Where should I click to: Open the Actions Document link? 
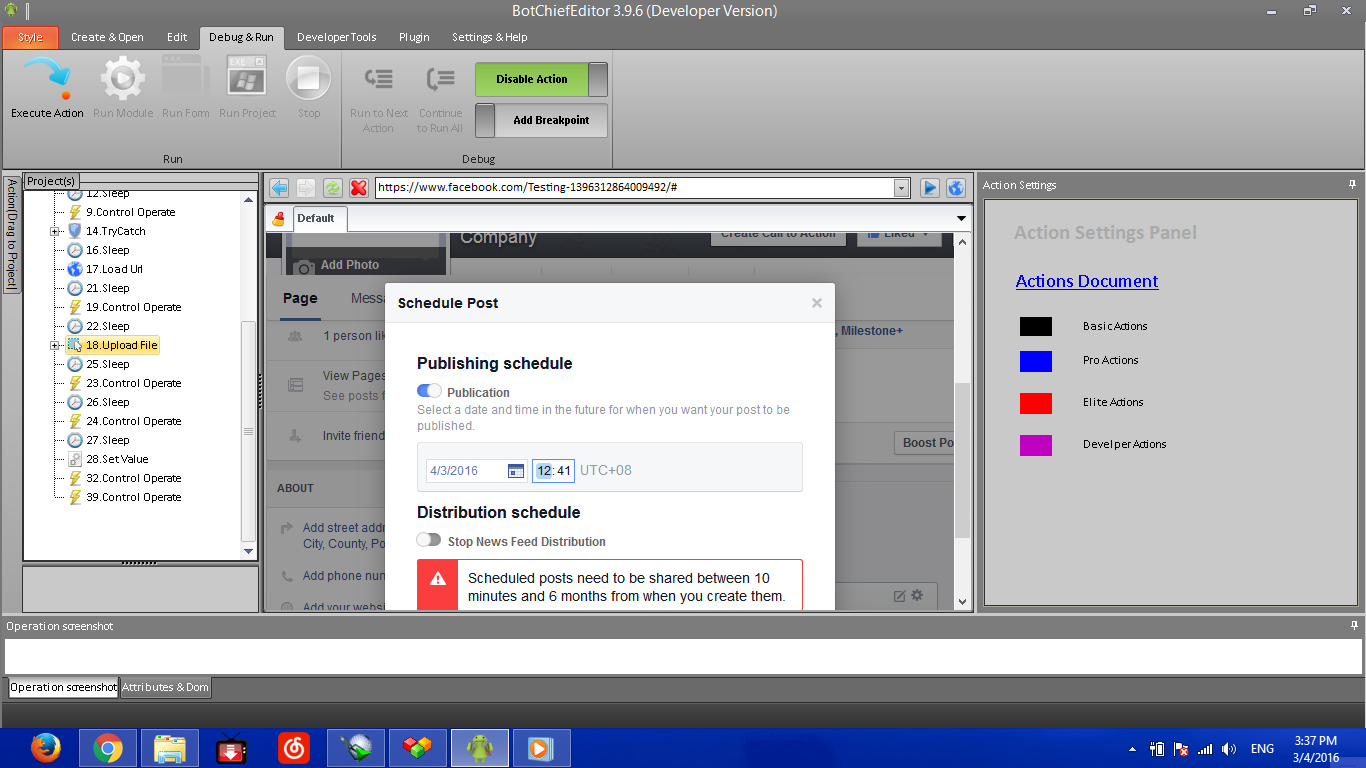(x=1086, y=282)
